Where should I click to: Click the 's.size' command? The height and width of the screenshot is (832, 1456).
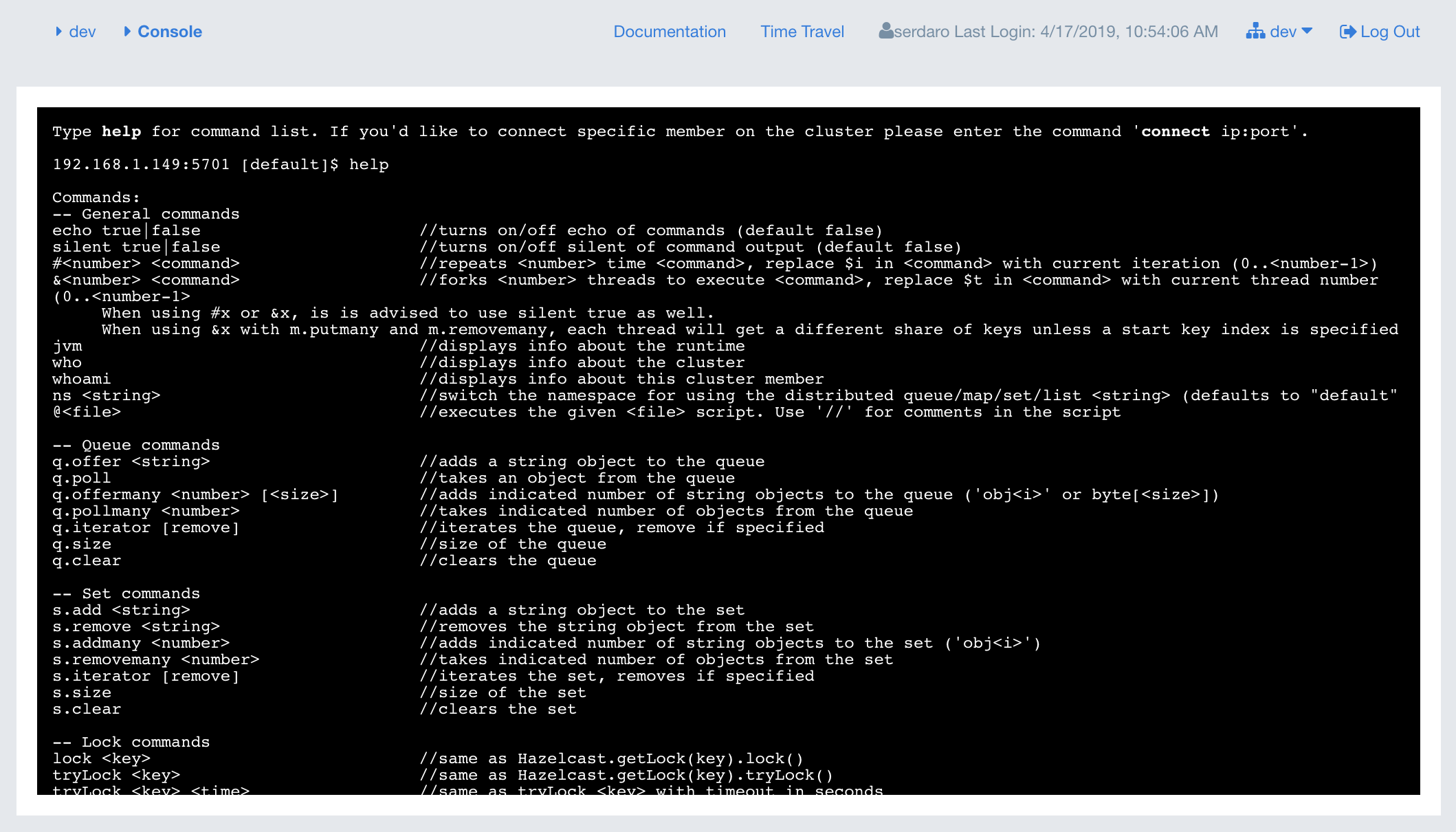tap(82, 692)
